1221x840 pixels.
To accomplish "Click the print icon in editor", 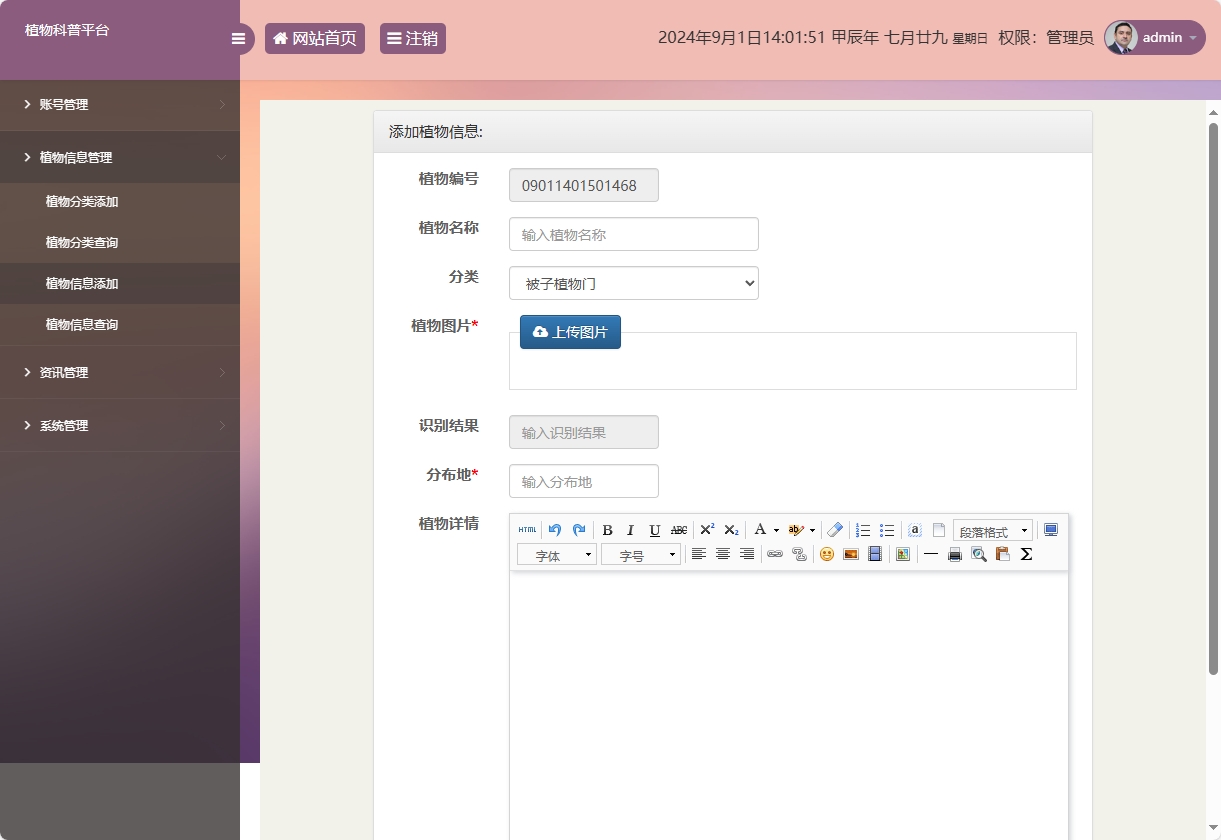I will pyautogui.click(x=955, y=554).
